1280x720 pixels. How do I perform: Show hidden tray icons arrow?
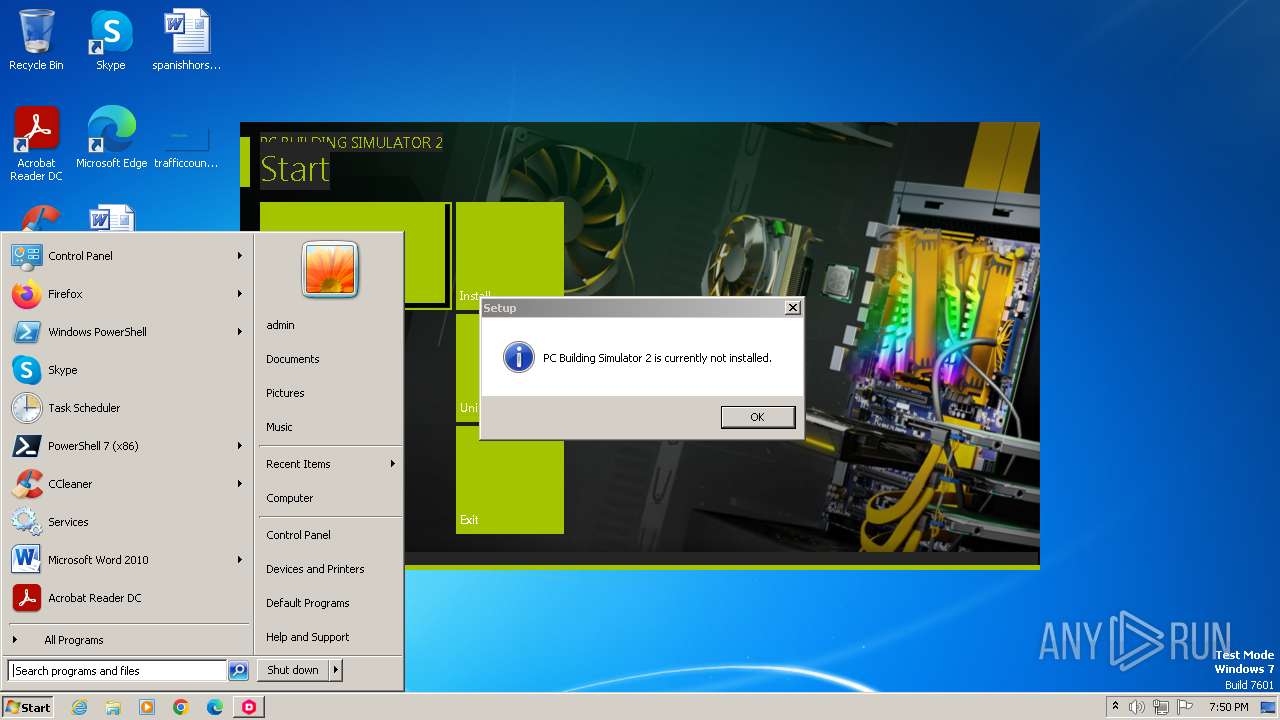pos(1115,706)
